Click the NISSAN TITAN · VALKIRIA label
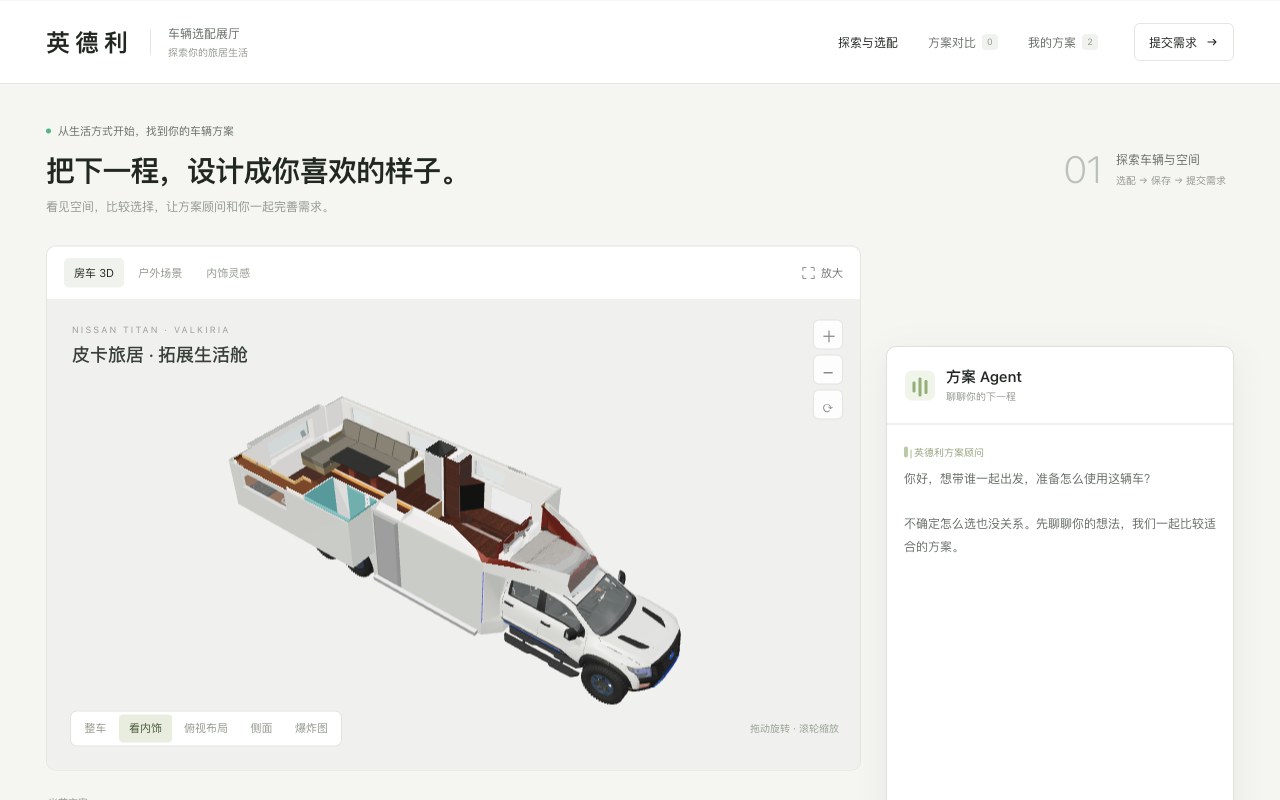The image size is (1280, 800). point(151,330)
